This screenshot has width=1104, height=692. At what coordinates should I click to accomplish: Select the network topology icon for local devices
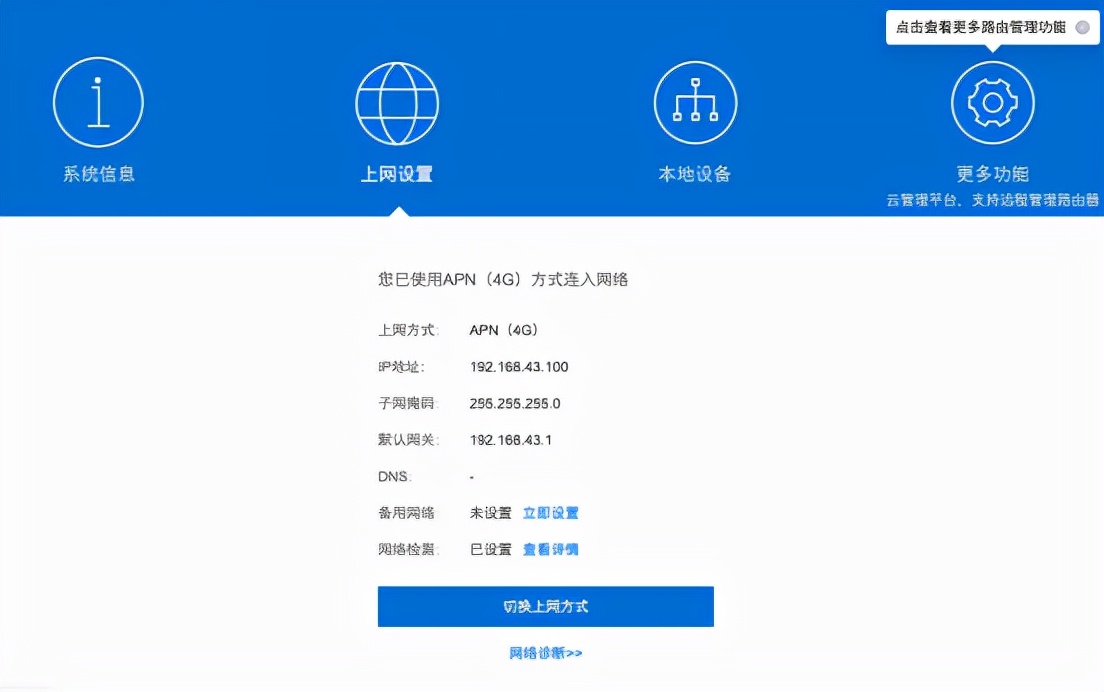pos(694,101)
